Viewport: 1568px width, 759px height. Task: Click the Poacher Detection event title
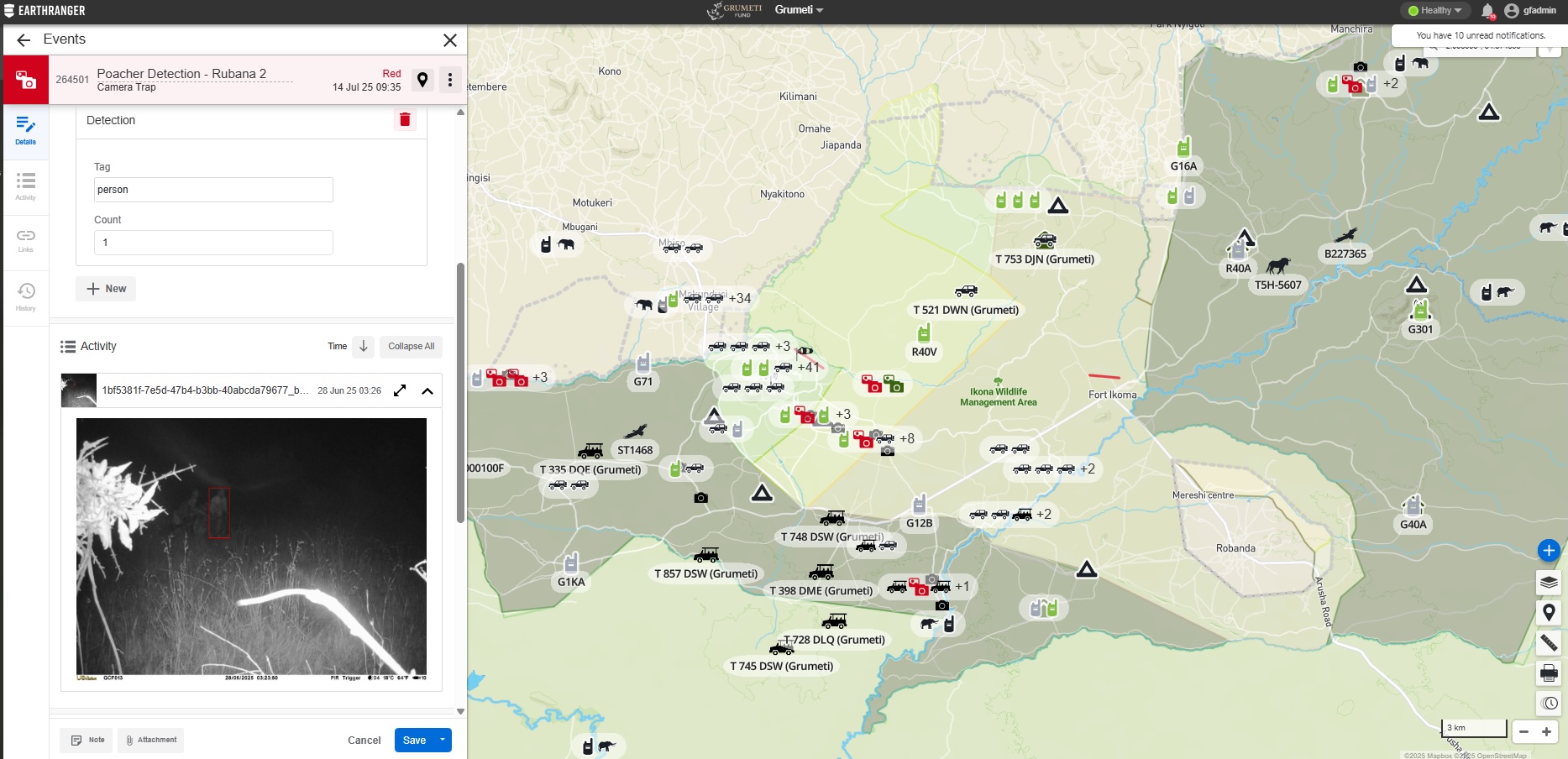click(x=181, y=74)
